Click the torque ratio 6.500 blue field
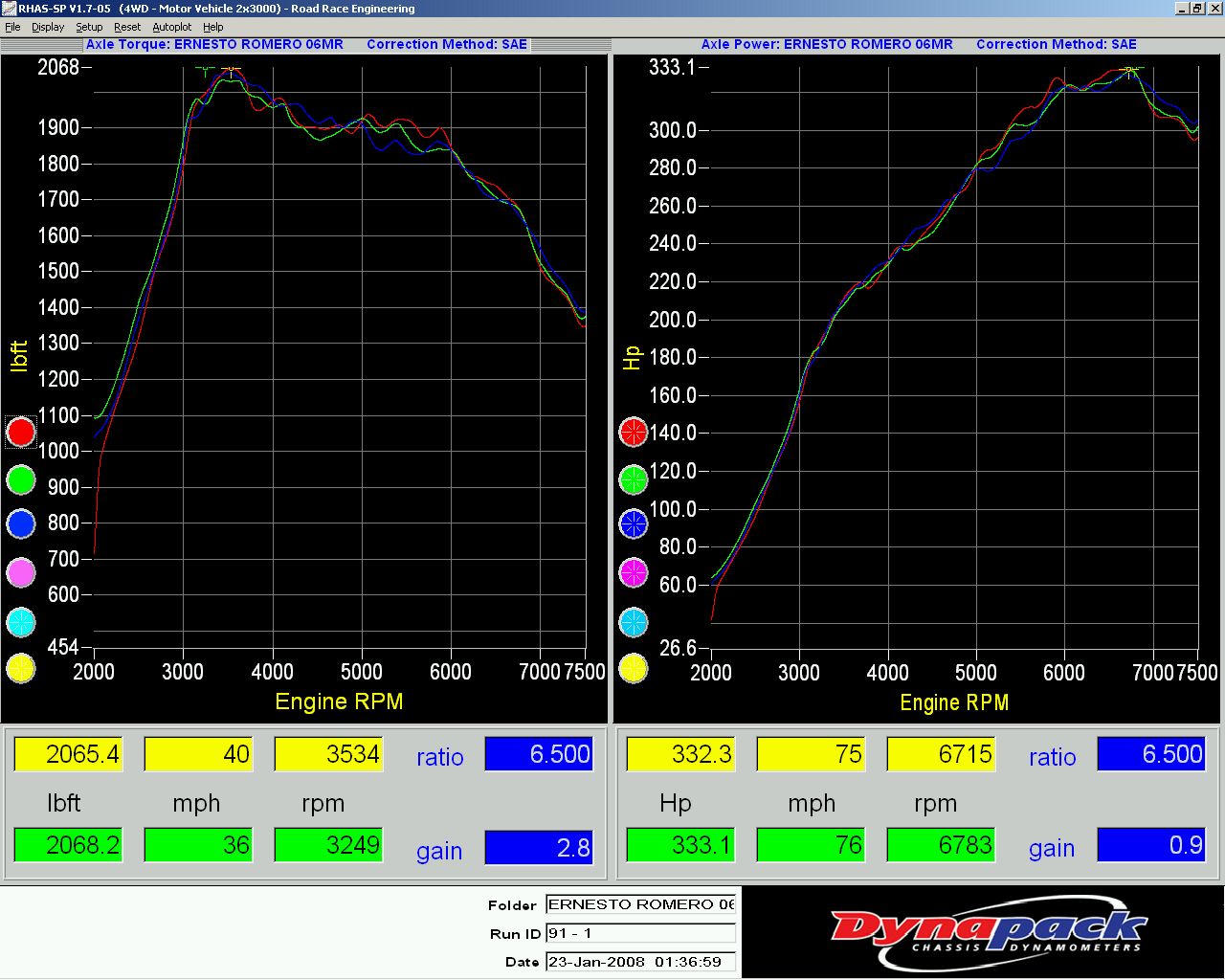Screen dimensions: 1225x980 click(x=539, y=754)
